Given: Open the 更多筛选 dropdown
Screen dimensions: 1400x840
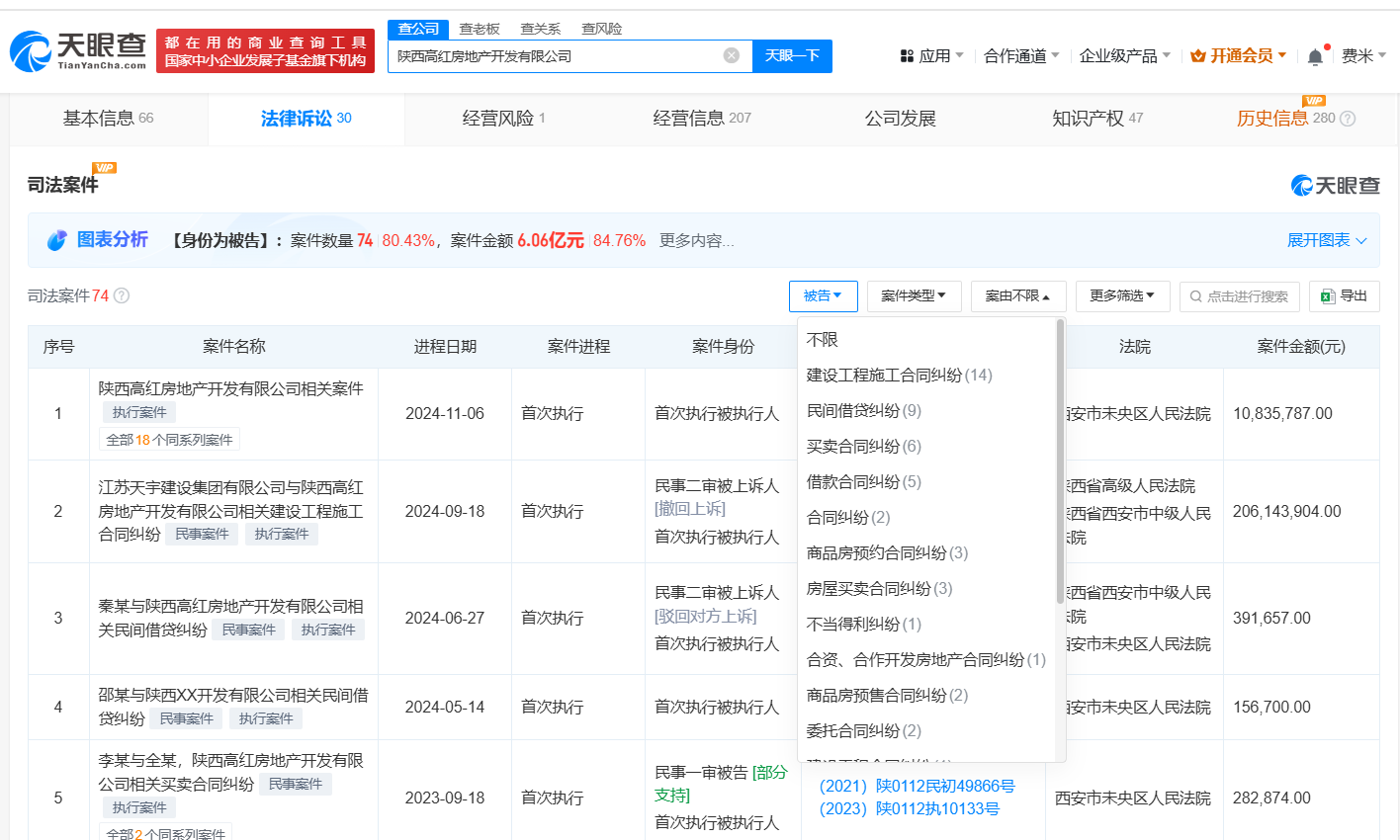Looking at the screenshot, I should (1122, 296).
